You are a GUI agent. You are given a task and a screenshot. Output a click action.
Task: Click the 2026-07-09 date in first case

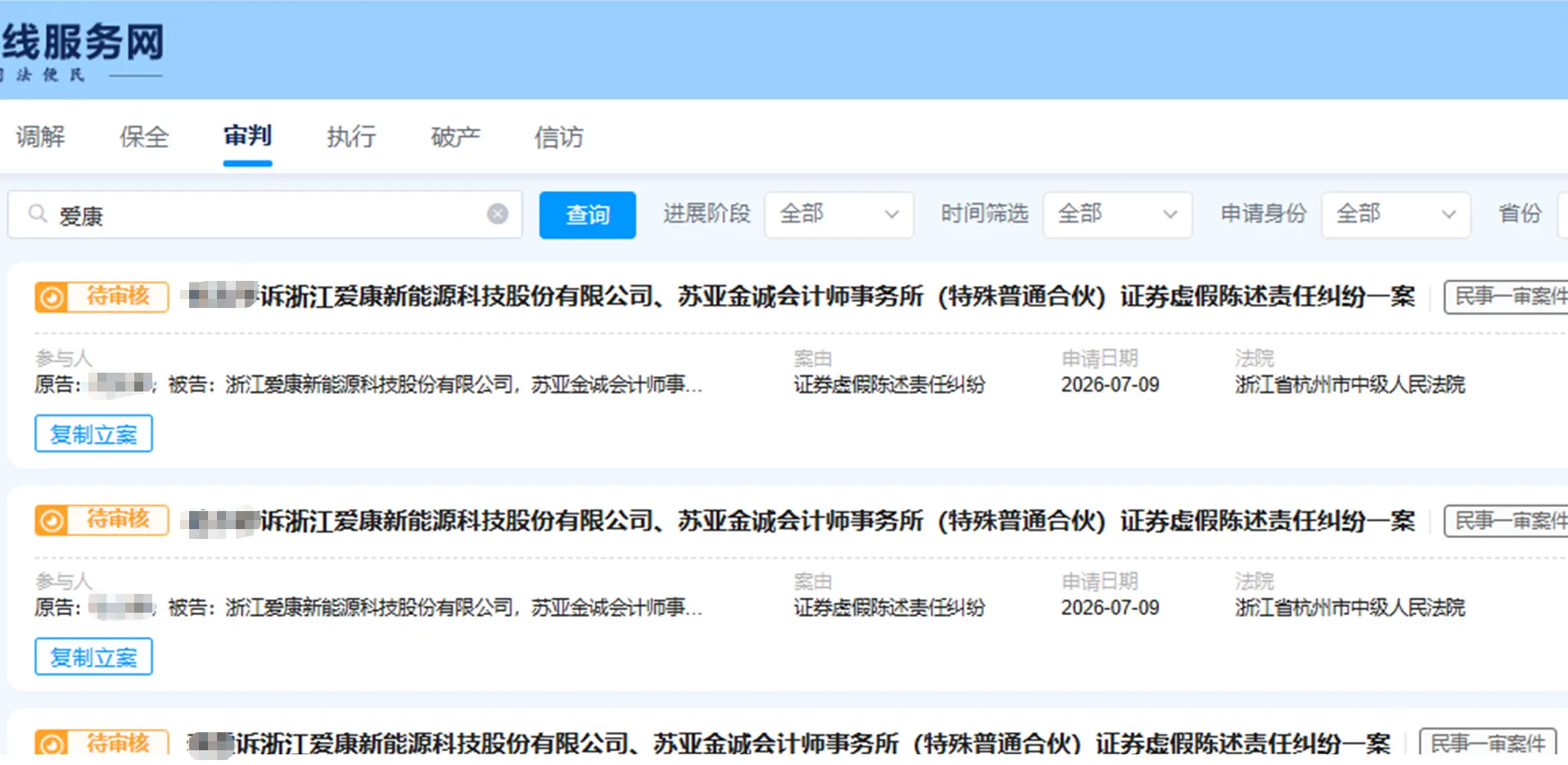click(x=1110, y=384)
